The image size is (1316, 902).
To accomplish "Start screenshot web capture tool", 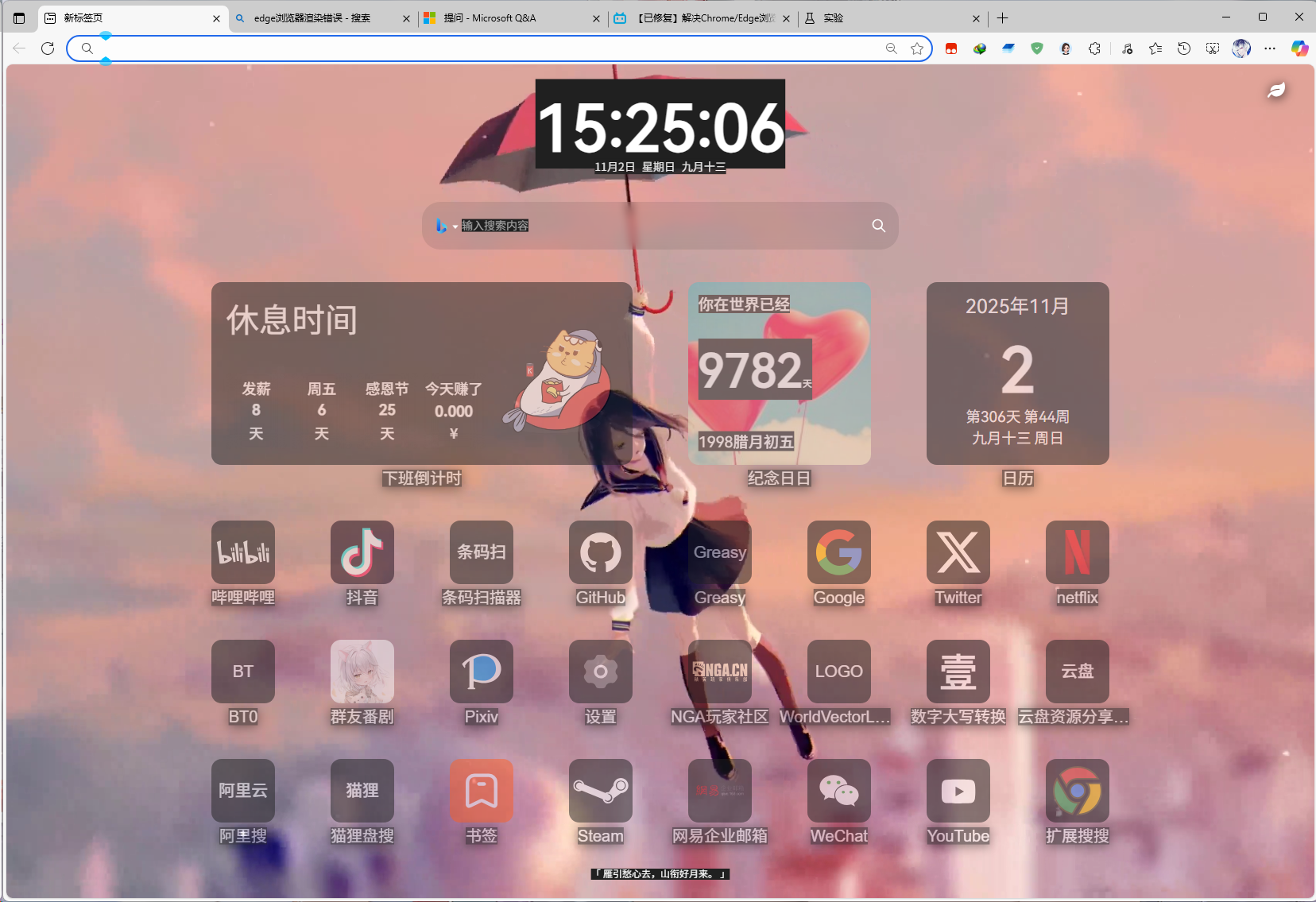I will [1213, 48].
